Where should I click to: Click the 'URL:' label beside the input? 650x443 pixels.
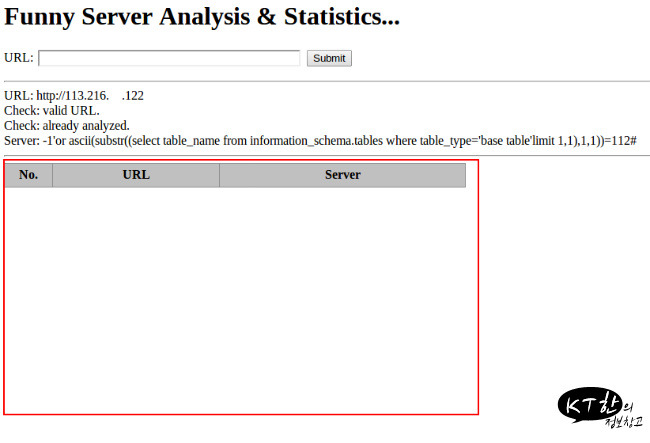19,58
